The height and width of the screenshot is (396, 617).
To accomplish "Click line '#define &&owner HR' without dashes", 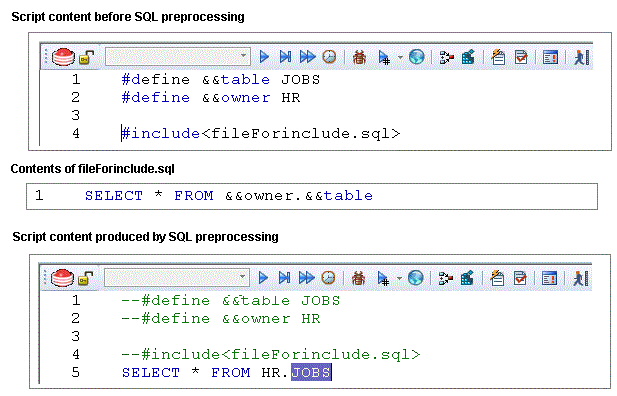I will point(211,98).
